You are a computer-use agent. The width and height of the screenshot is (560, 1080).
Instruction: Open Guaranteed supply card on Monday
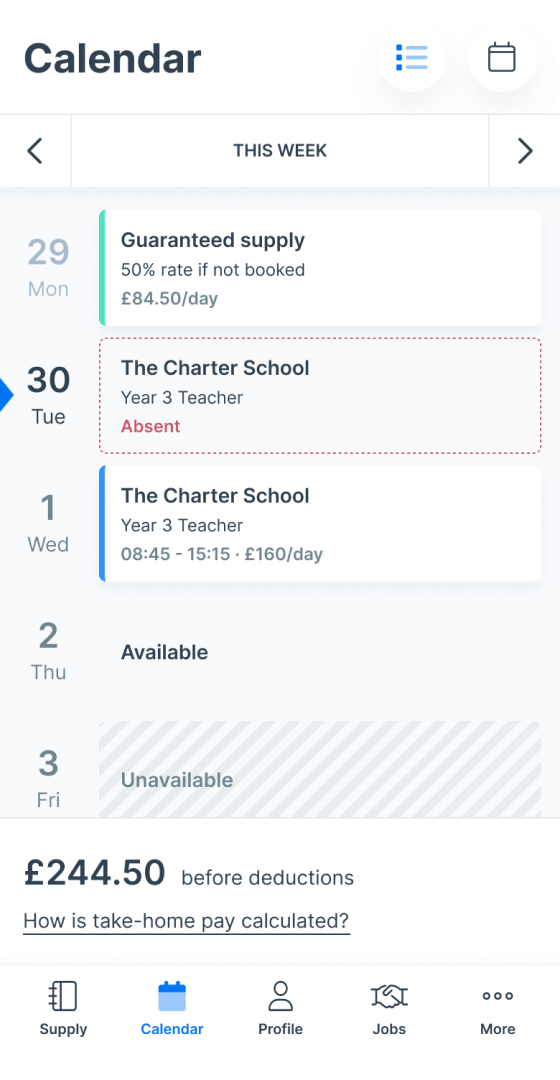(320, 268)
